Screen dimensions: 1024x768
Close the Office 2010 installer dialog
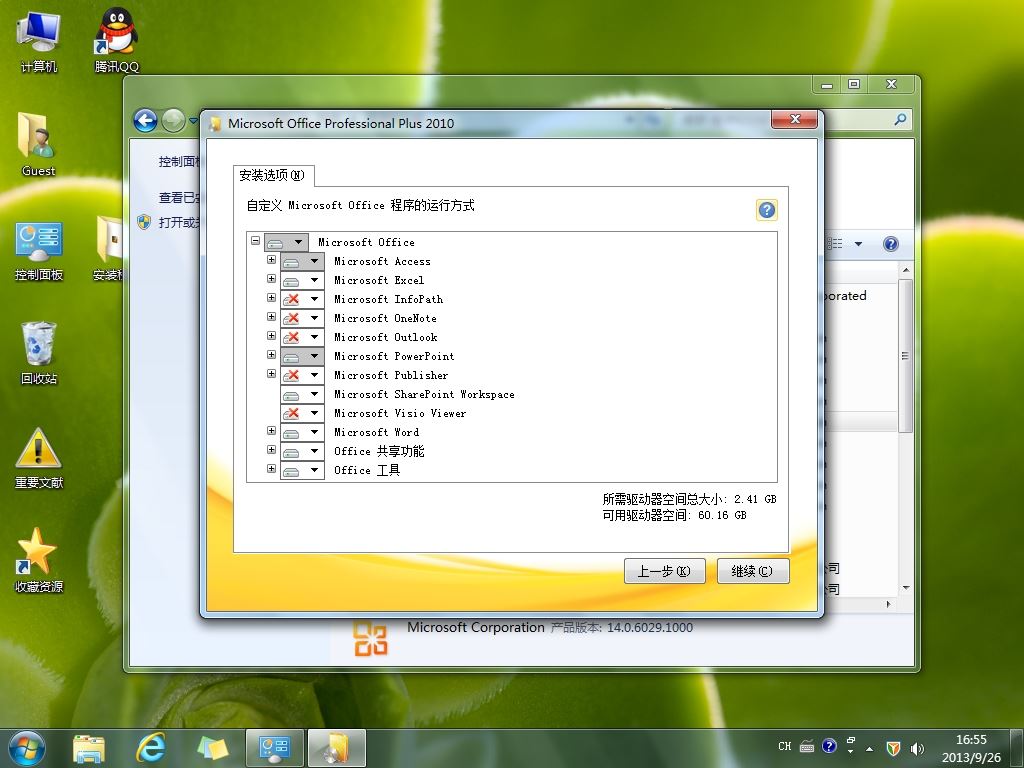pos(795,119)
